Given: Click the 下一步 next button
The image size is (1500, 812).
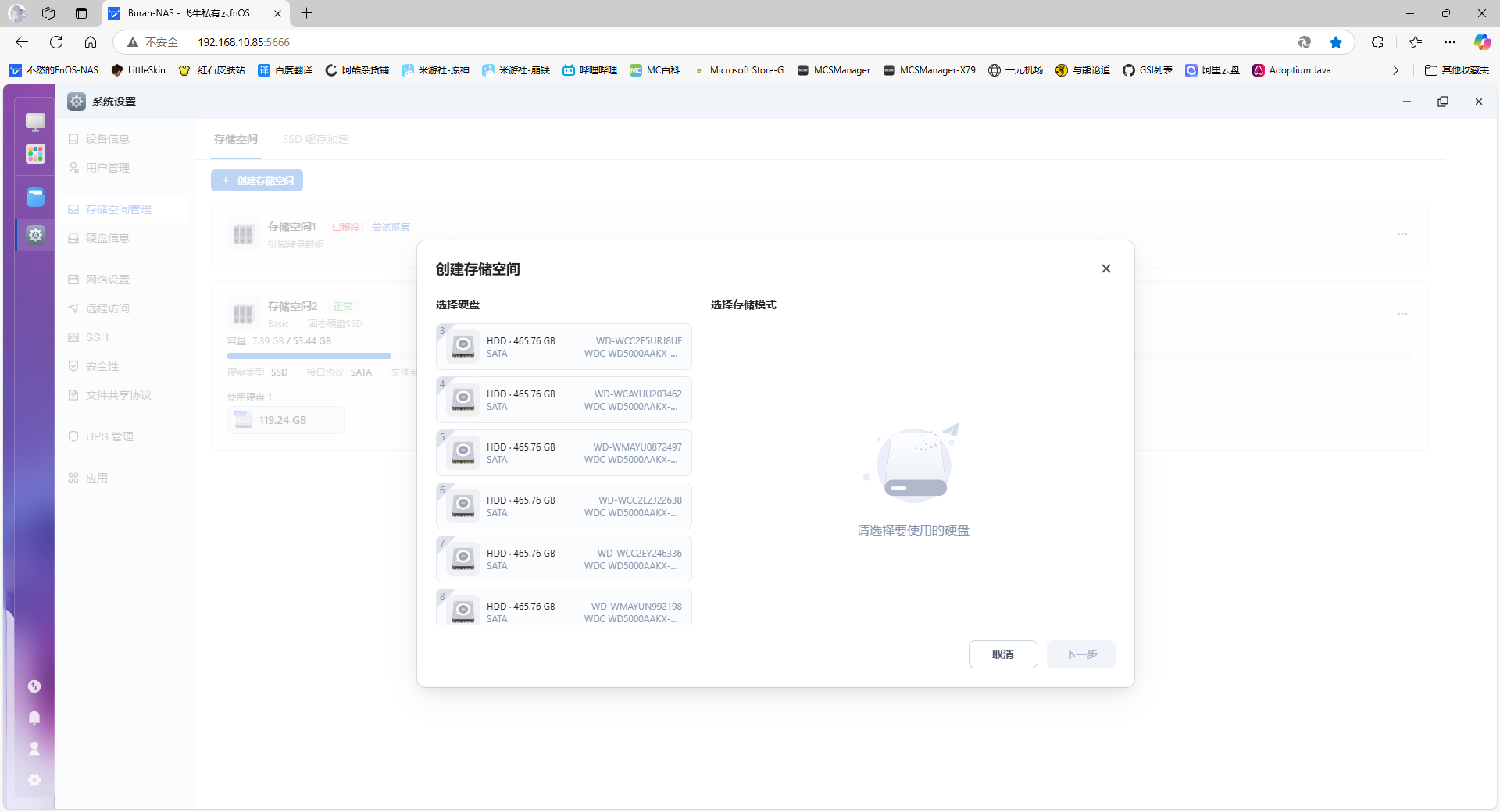Looking at the screenshot, I should click(1081, 654).
